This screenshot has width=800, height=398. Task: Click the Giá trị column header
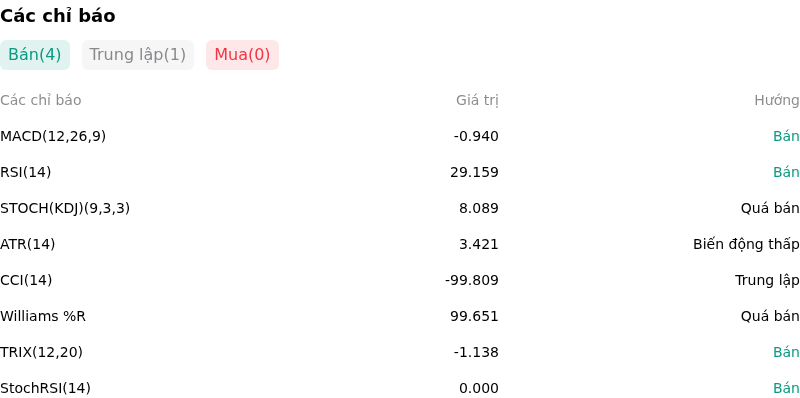point(477,101)
